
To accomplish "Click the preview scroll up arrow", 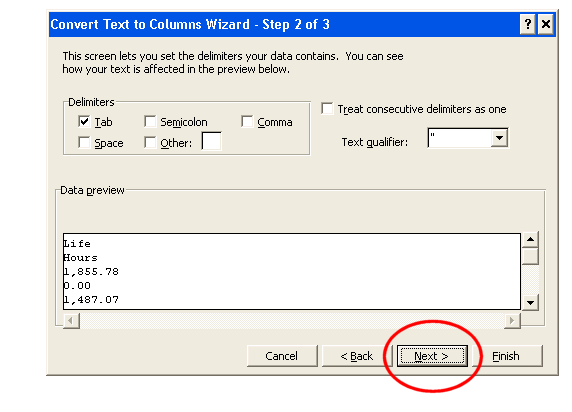I will click(530, 239).
